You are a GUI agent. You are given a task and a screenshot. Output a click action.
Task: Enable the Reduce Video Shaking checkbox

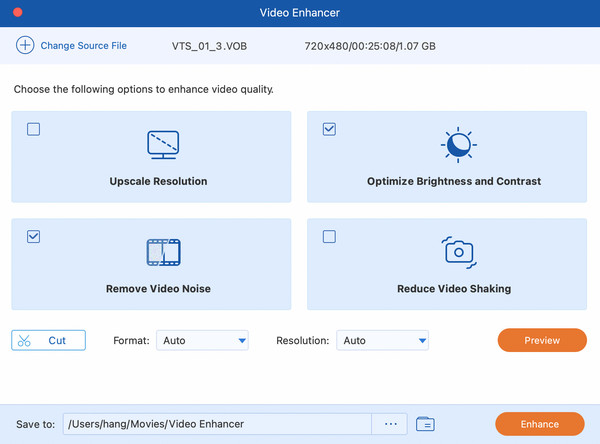pos(329,237)
